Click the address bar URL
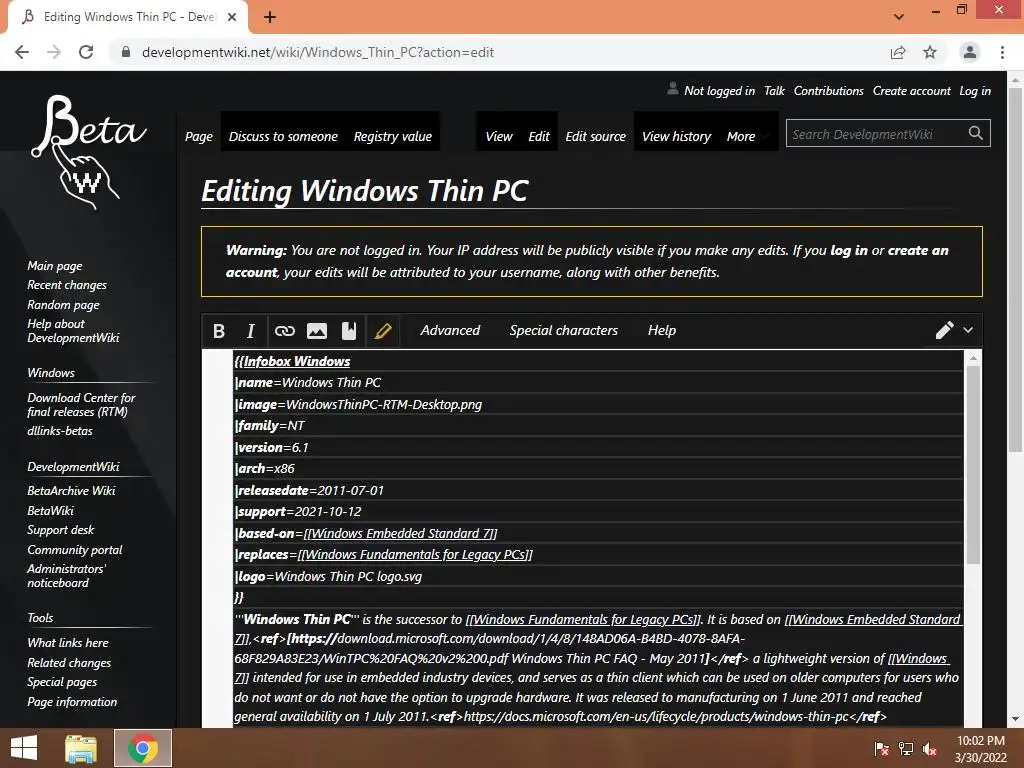Screen dimensions: 1024x768 coord(317,52)
